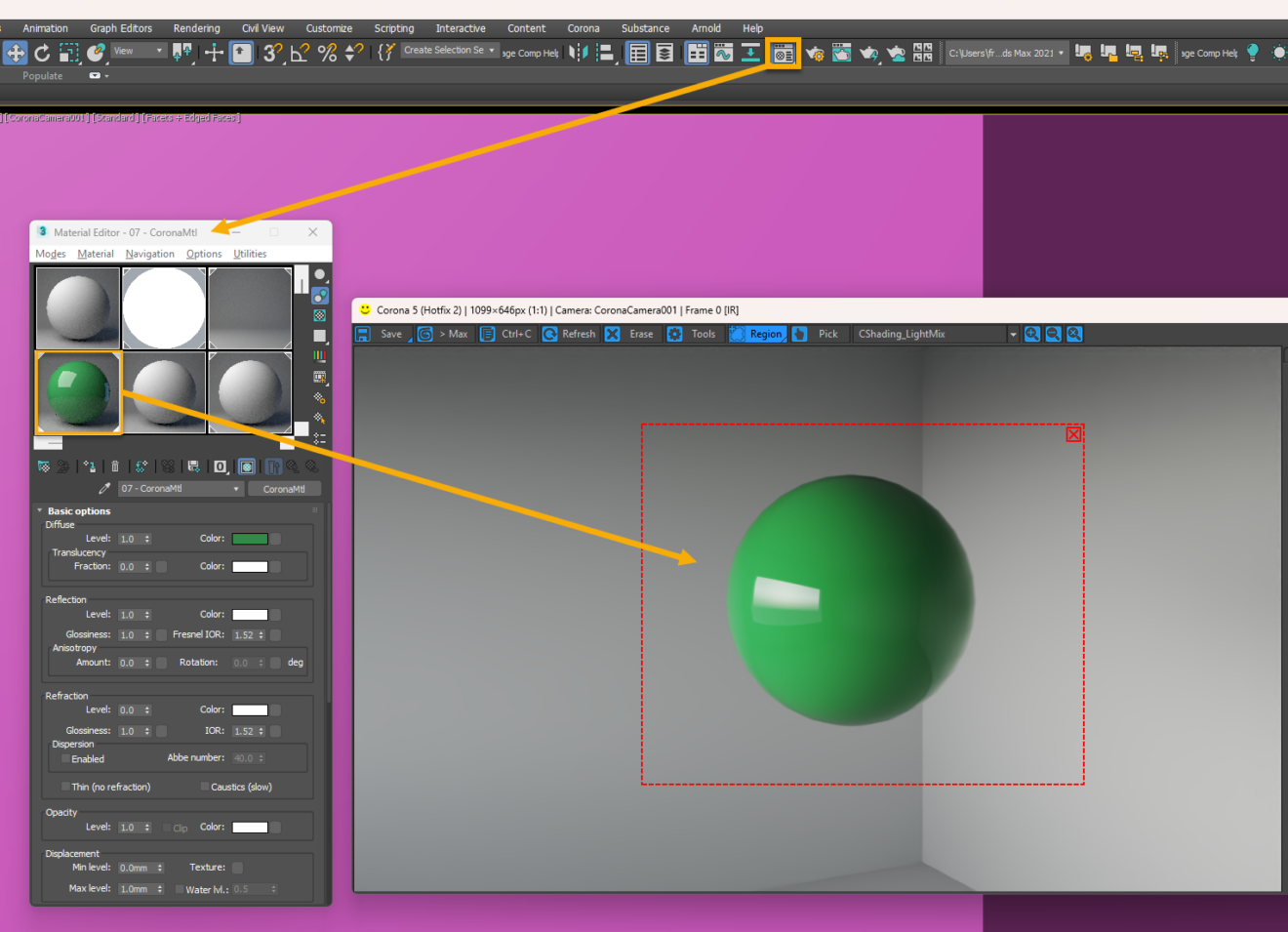Image resolution: width=1288 pixels, height=932 pixels.
Task: Toggle Region render in Corona window
Action: 758,334
